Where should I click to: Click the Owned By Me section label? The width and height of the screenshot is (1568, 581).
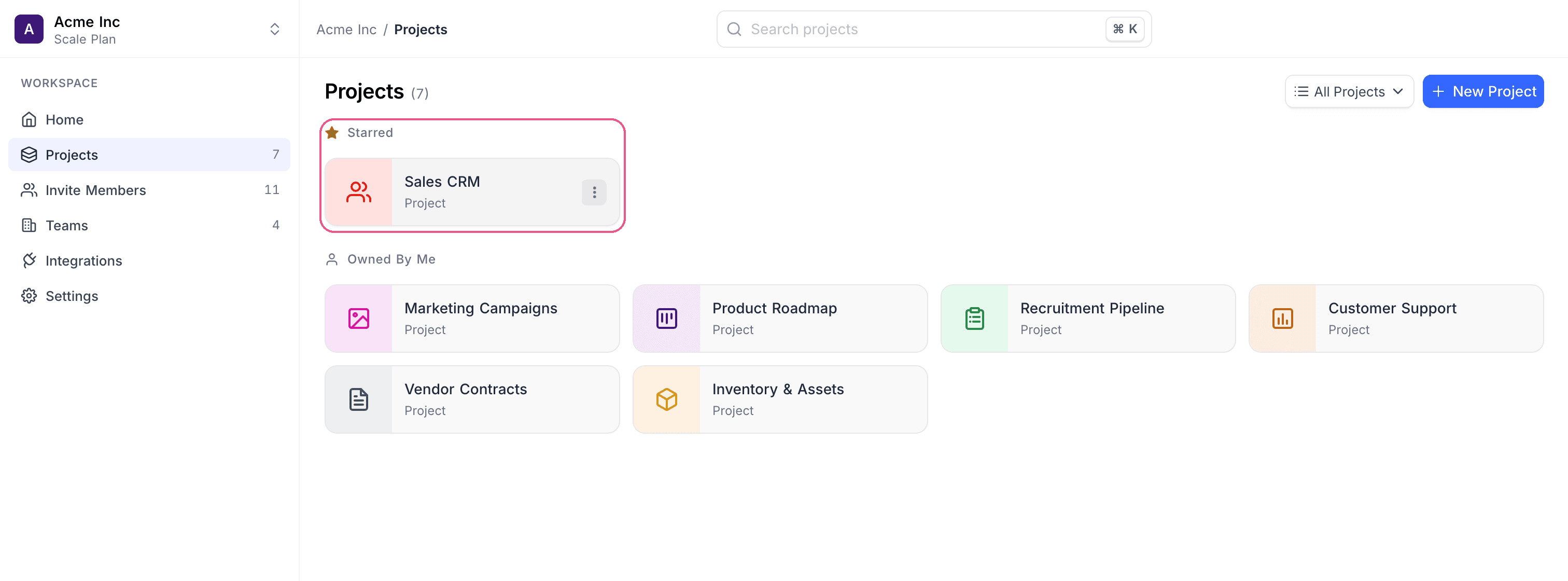391,259
